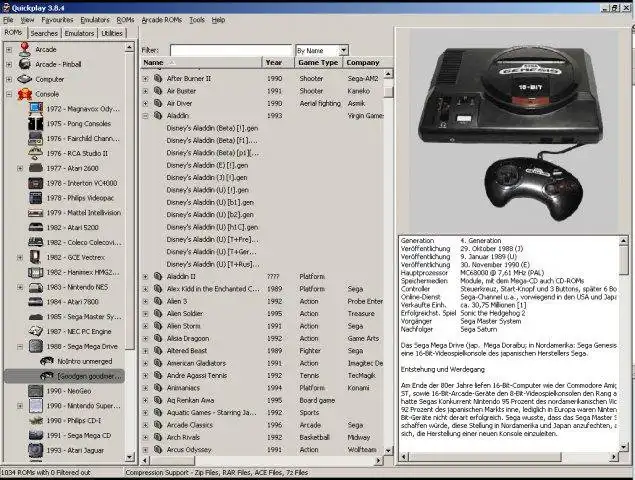Collapse the Aladdin ROM group

[145, 116]
